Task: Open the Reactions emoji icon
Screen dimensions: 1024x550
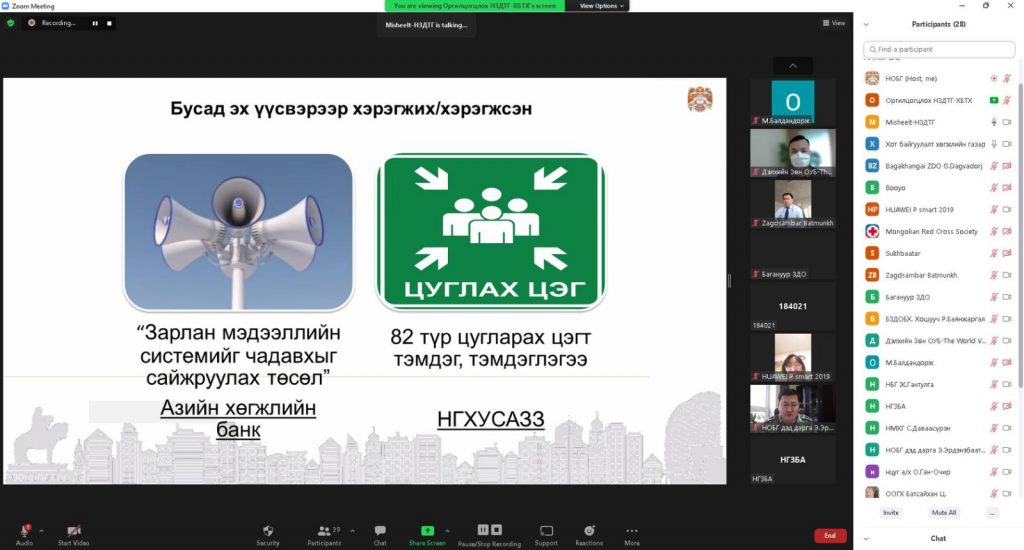Action: point(589,531)
